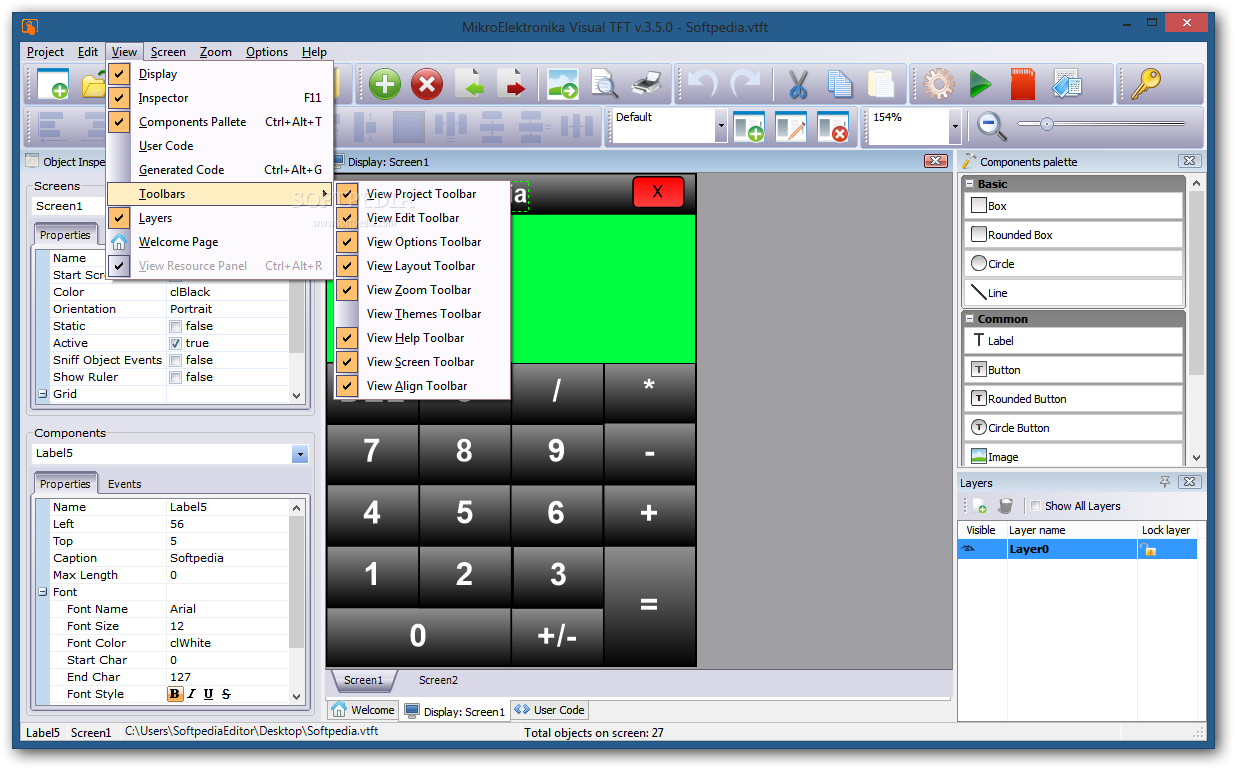Collapse the Basic palette group
The height and width of the screenshot is (769, 1235).
969,184
